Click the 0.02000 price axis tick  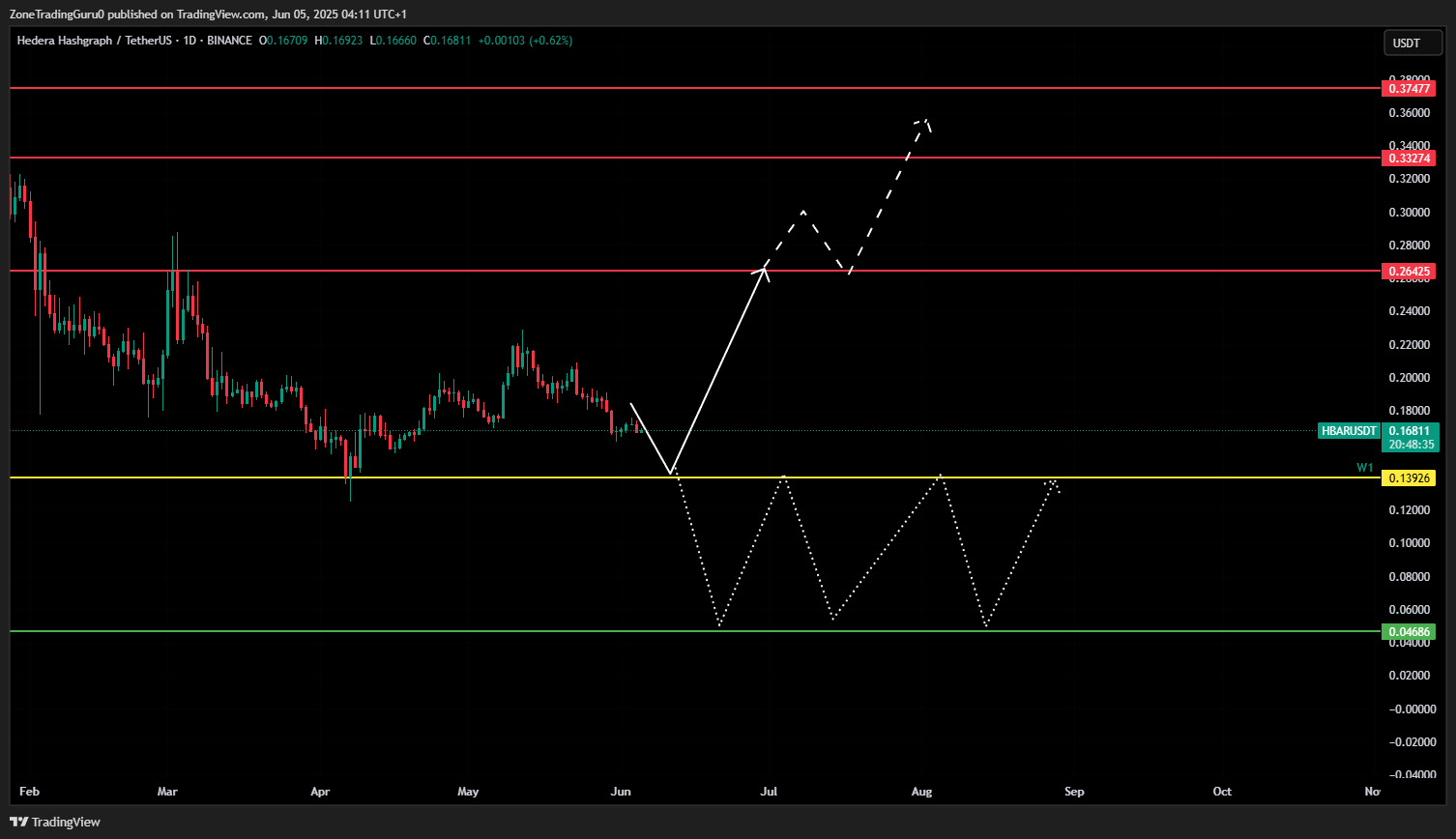(1410, 676)
